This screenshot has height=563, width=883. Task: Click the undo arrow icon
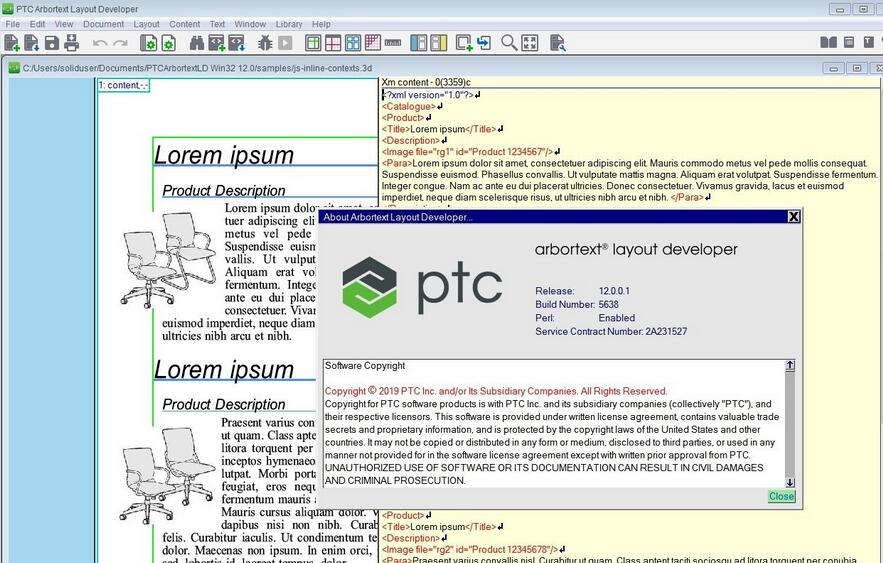coord(100,43)
